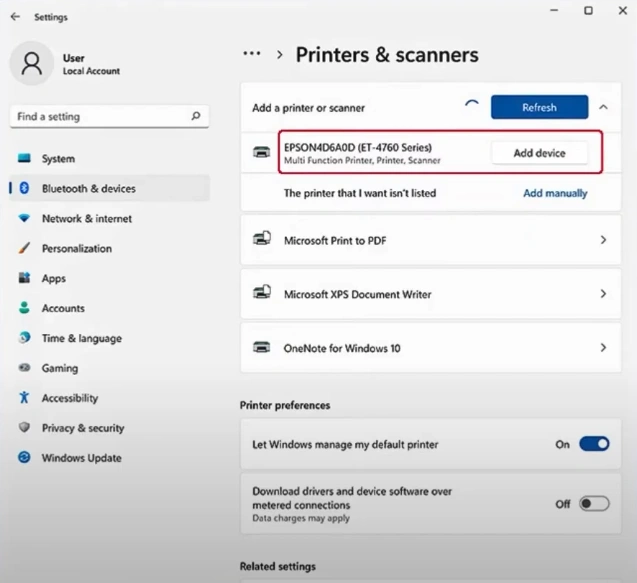Screen dimensions: 637x583
Task: Click the Accessibility figure icon in sidebar
Action: [x=24, y=398]
